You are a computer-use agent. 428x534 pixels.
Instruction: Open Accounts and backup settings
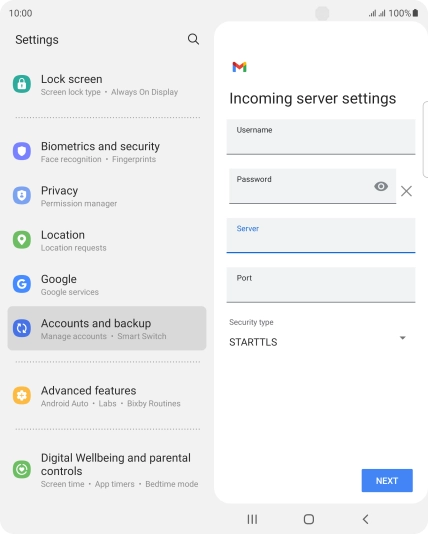[x=107, y=328]
